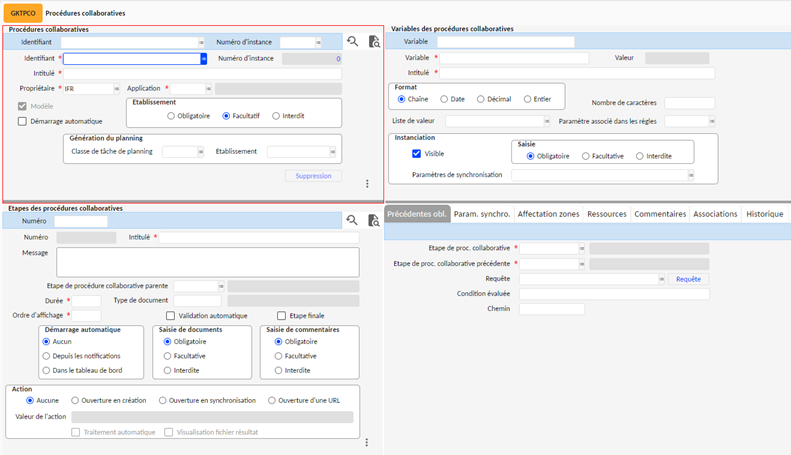Click the Suppression button
This screenshot has height=455, width=791.
click(x=313, y=176)
